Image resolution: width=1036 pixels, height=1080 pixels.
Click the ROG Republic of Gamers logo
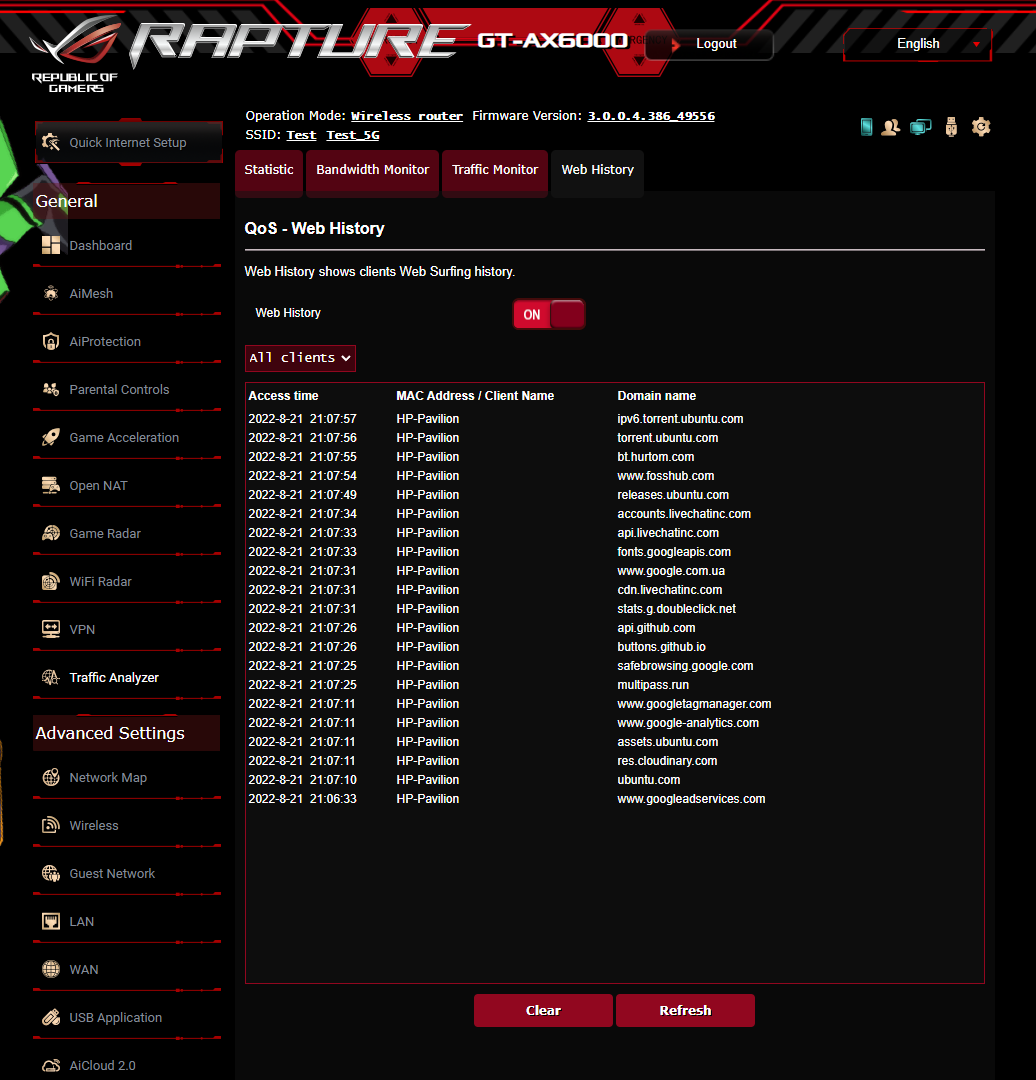[x=74, y=55]
